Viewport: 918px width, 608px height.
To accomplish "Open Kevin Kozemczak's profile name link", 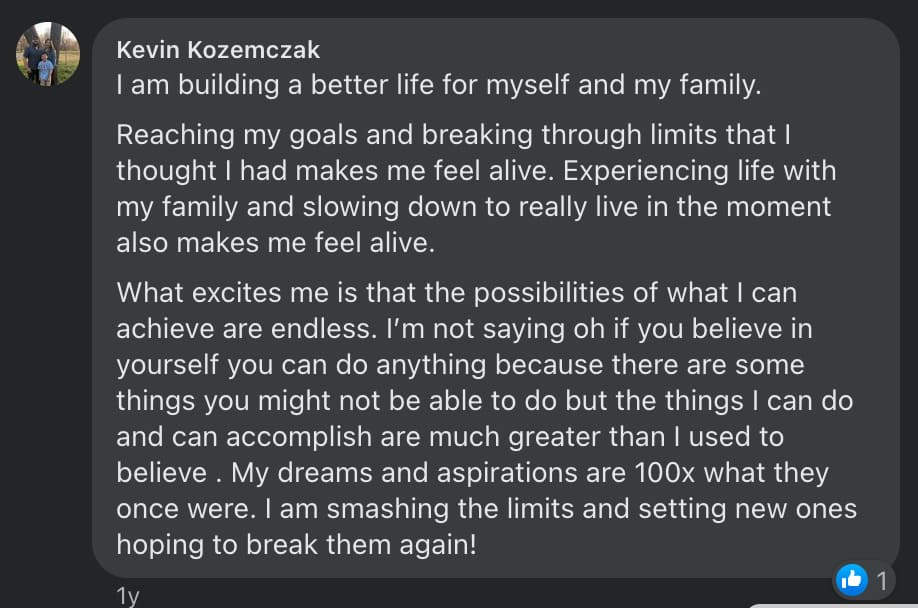I will click(x=218, y=50).
